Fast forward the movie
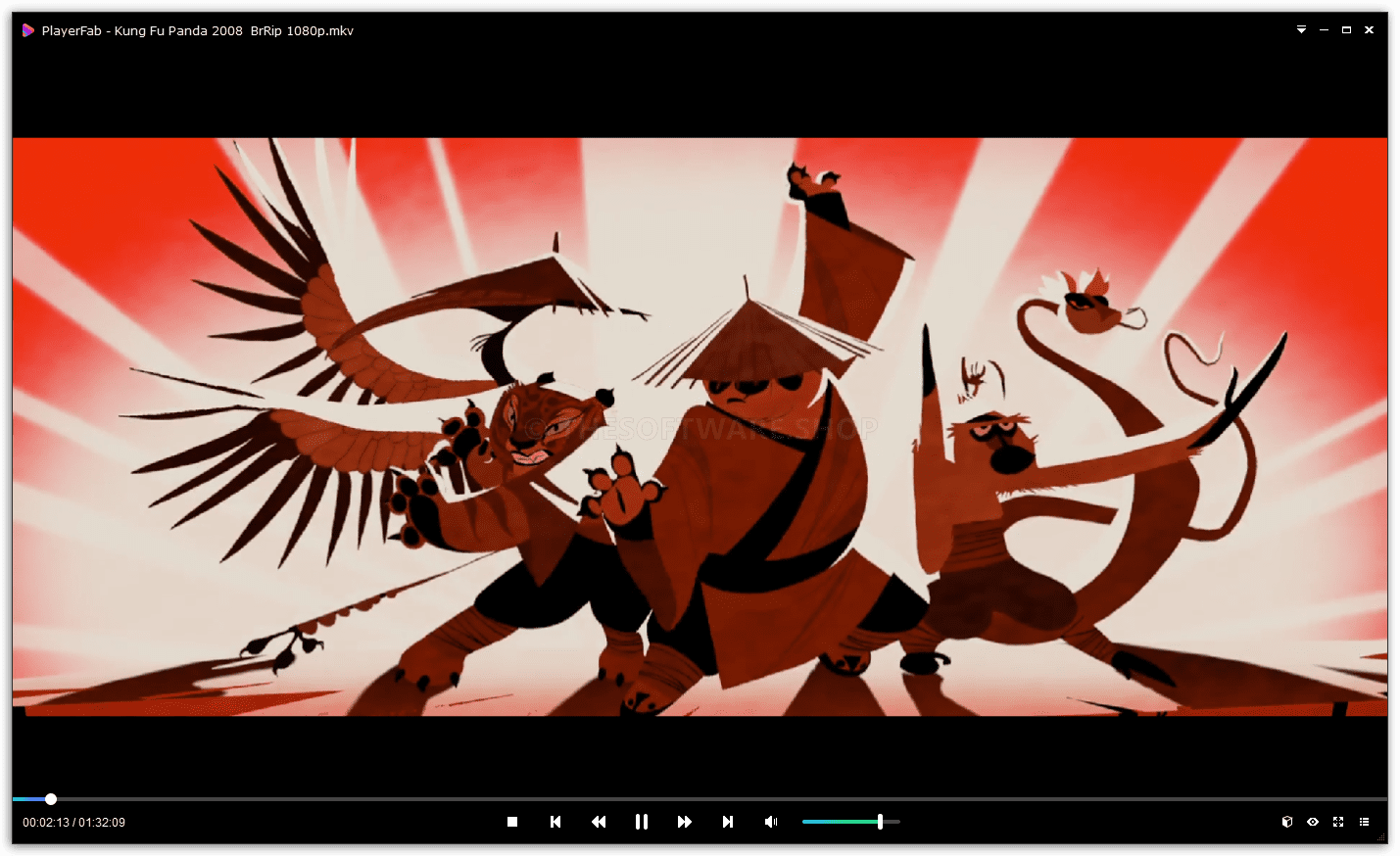This screenshot has height=856, width=1400. pos(685,822)
